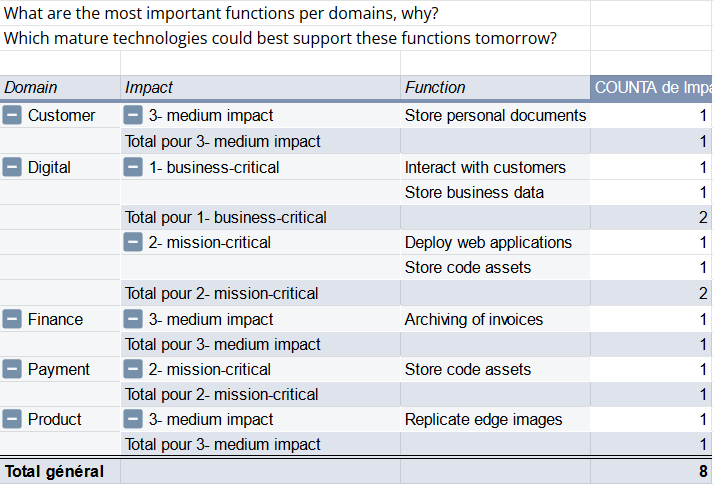Image resolution: width=713 pixels, height=484 pixels.
Task: Collapse Finance's 3- medium impact group
Action: [x=133, y=319]
